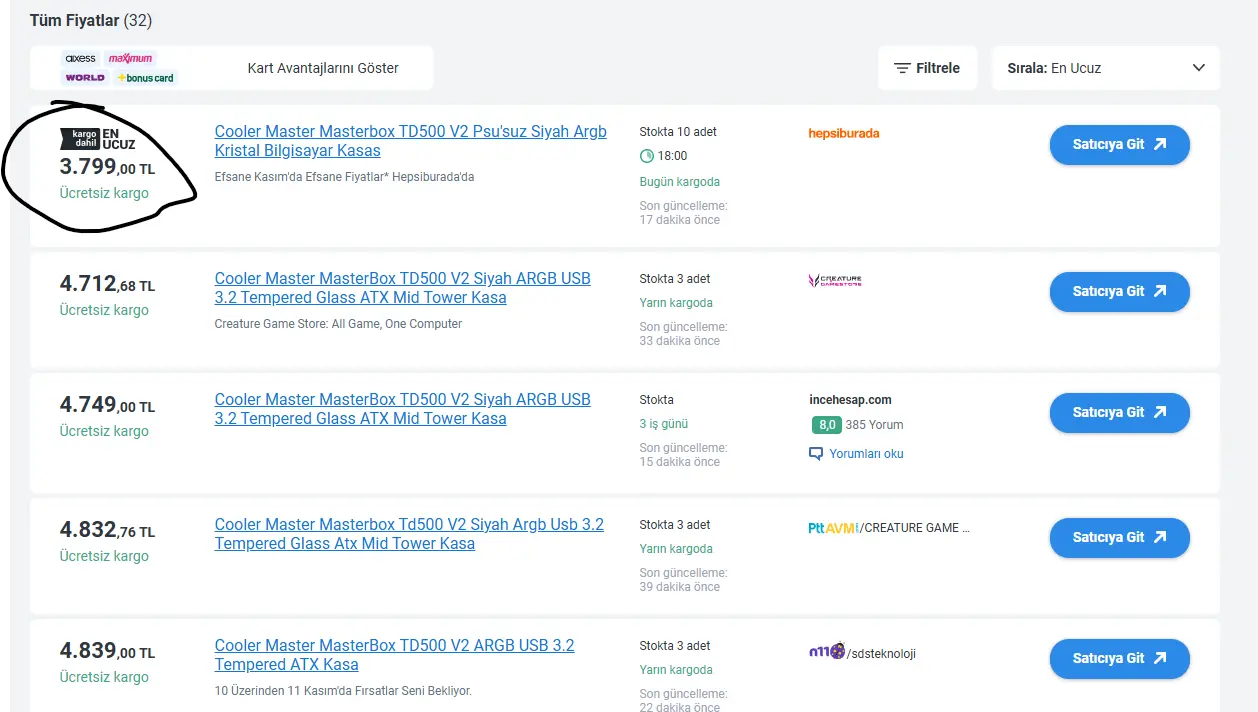
Task: Click the 4.749,00 TL price
Action: pos(107,406)
